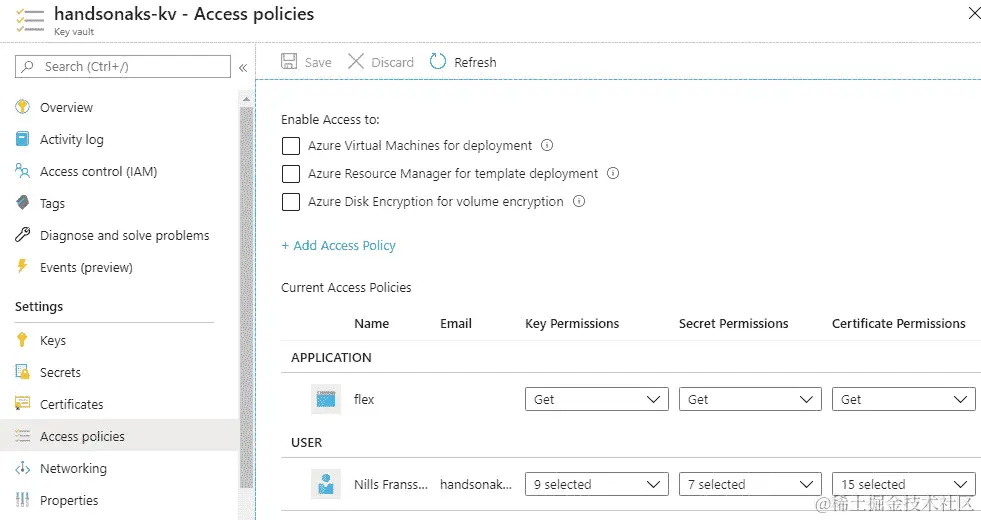Collapse the sidebar with the double-chevron
Viewport: 981px width, 520px height.
(x=242, y=67)
